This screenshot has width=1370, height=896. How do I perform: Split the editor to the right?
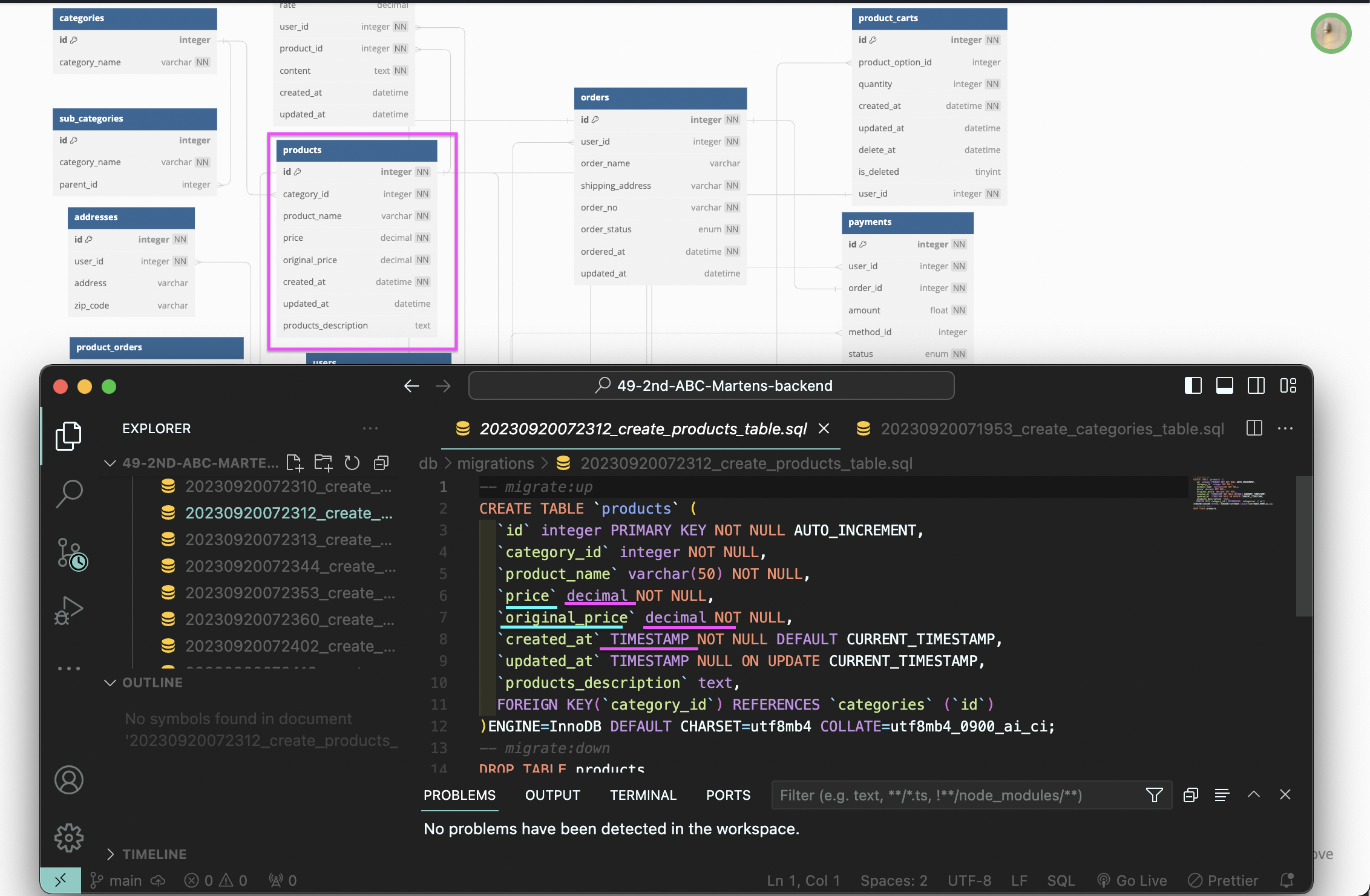pos(1254,428)
